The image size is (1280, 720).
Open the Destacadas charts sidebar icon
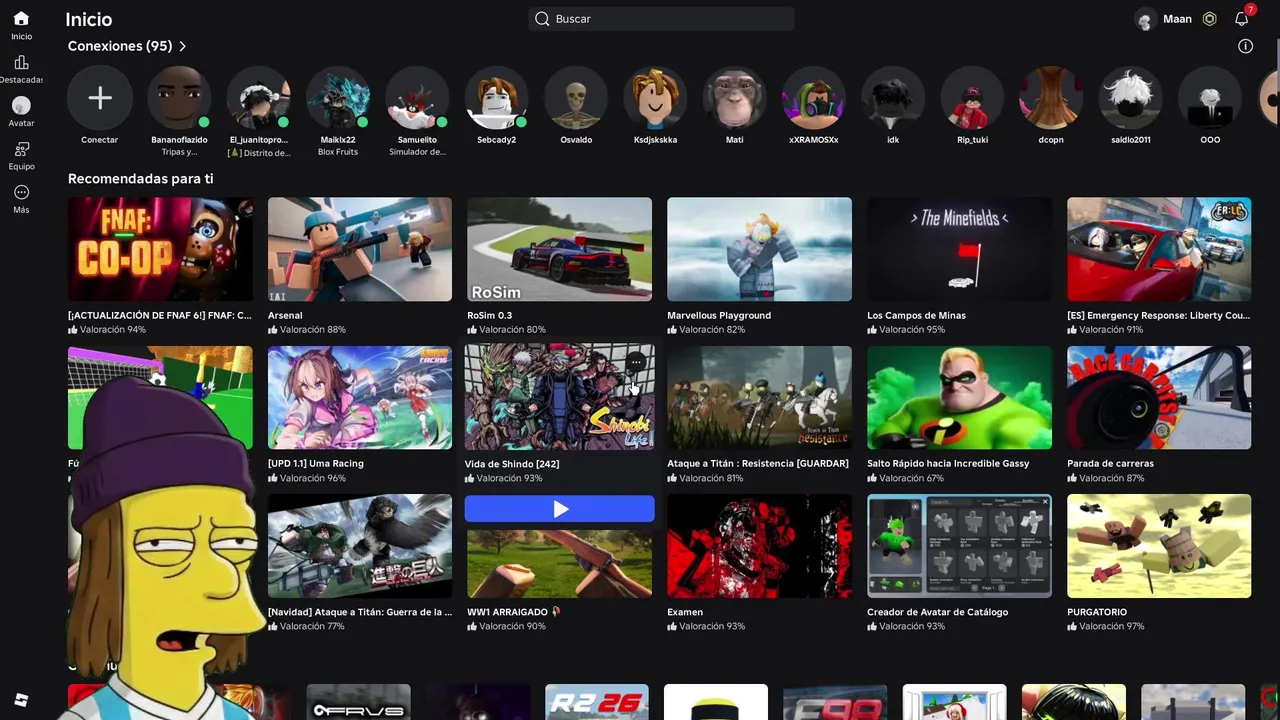(x=21, y=63)
